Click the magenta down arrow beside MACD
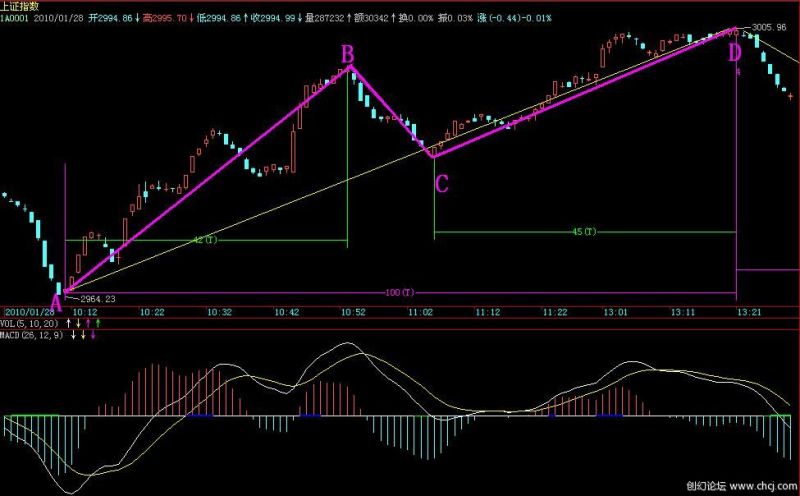The image size is (800, 496). click(x=93, y=334)
